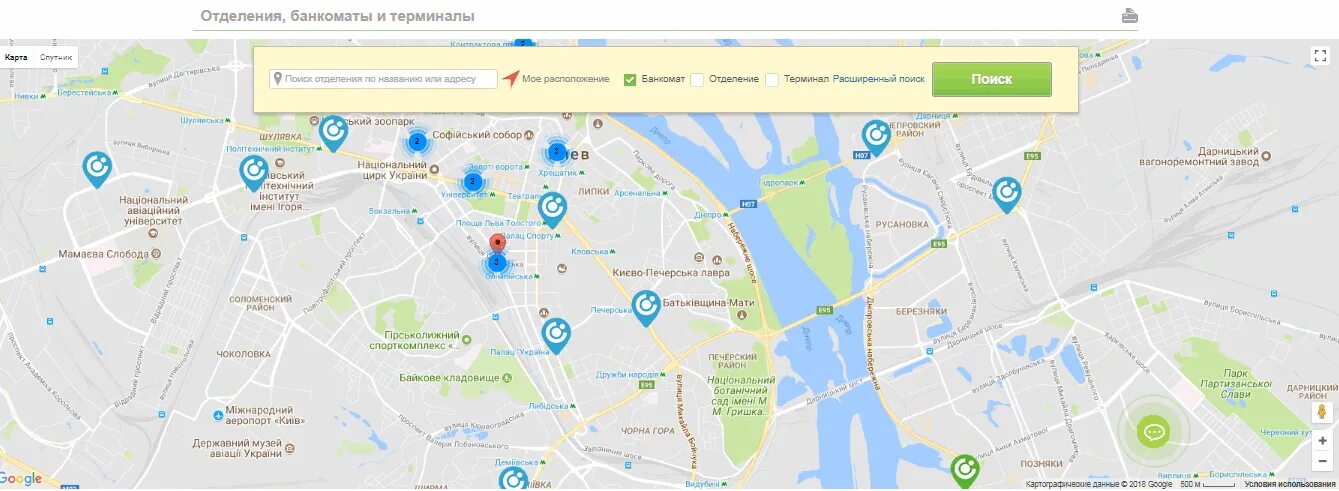This screenshot has height=491, width=1339.
Task: Click the Берестейська metro label
Action: click(x=84, y=92)
